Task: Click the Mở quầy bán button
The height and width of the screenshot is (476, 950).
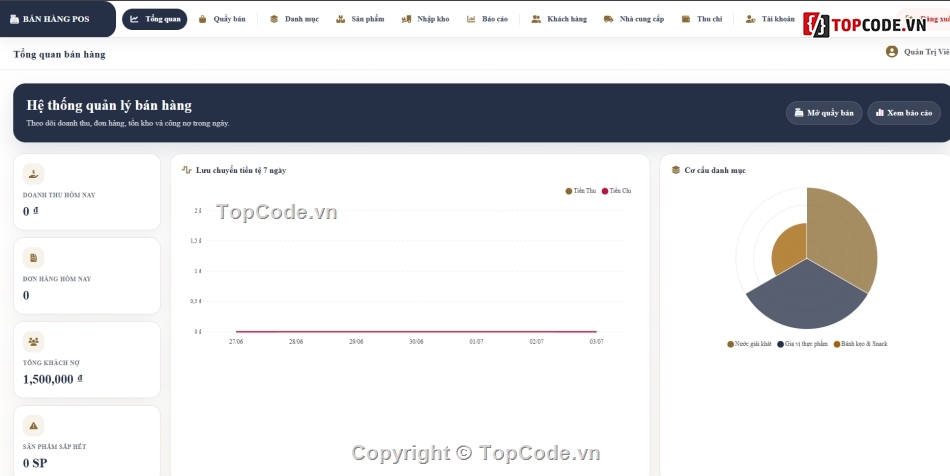Action: coord(824,113)
